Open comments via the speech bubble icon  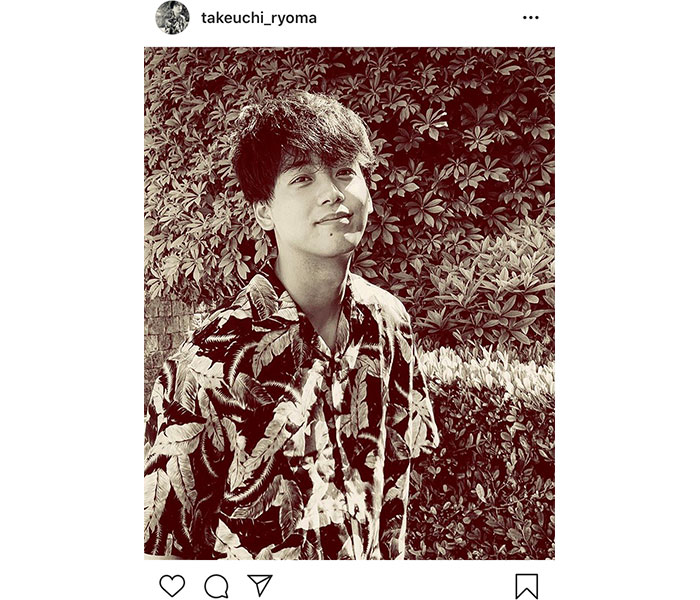pyautogui.click(x=216, y=586)
